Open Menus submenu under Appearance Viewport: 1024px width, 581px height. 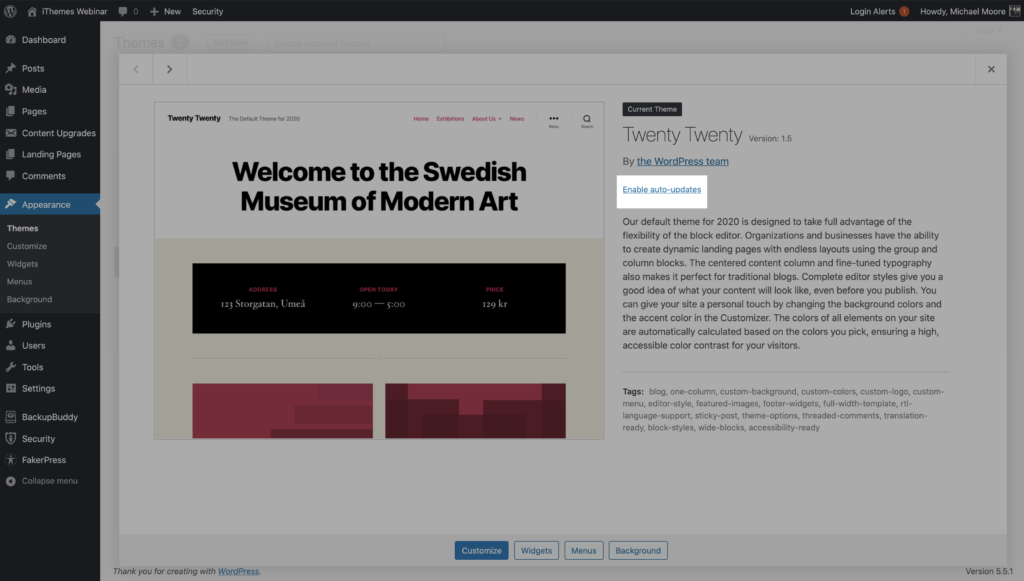pyautogui.click(x=20, y=281)
